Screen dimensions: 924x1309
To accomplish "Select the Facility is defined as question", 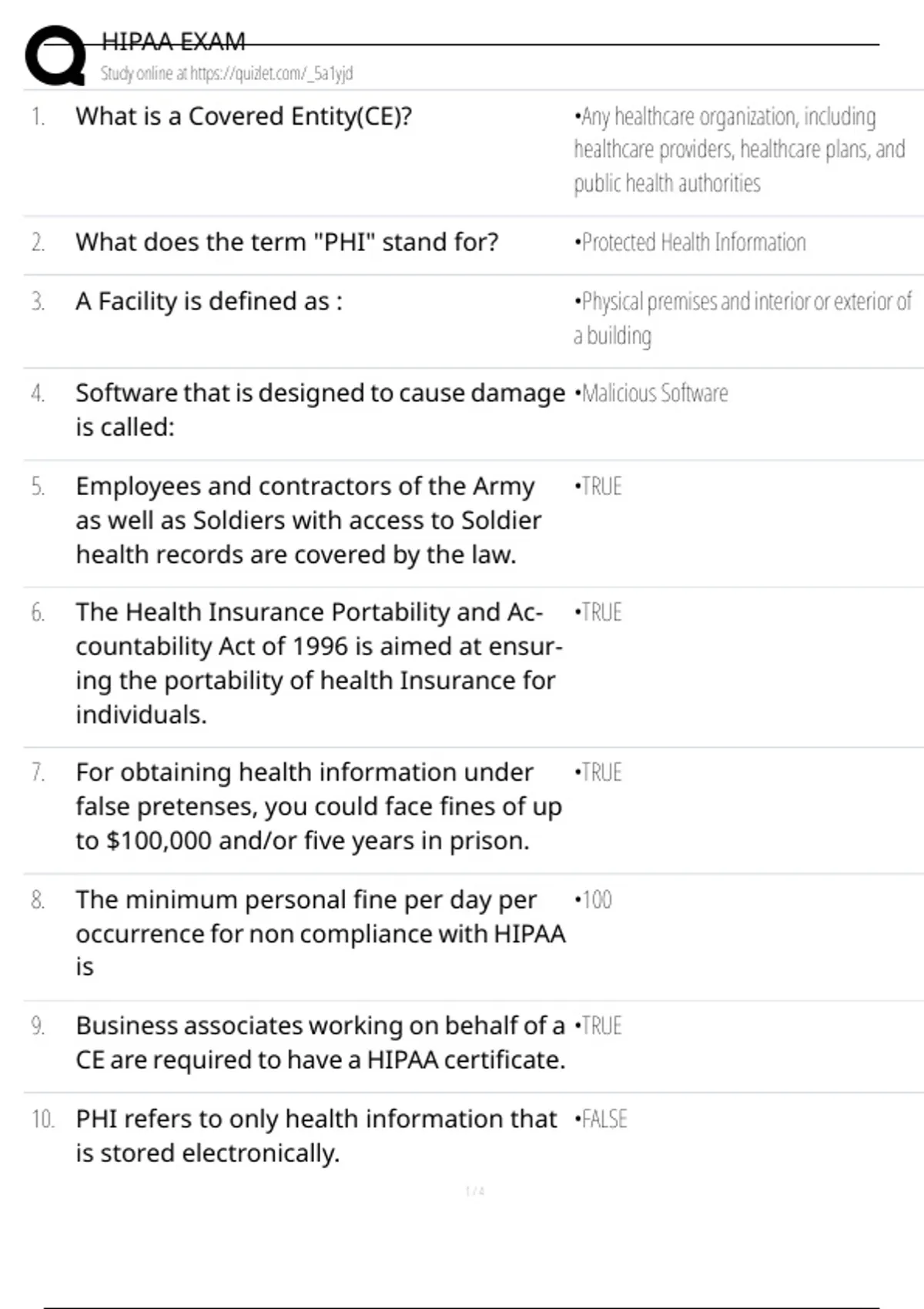I will [209, 301].
